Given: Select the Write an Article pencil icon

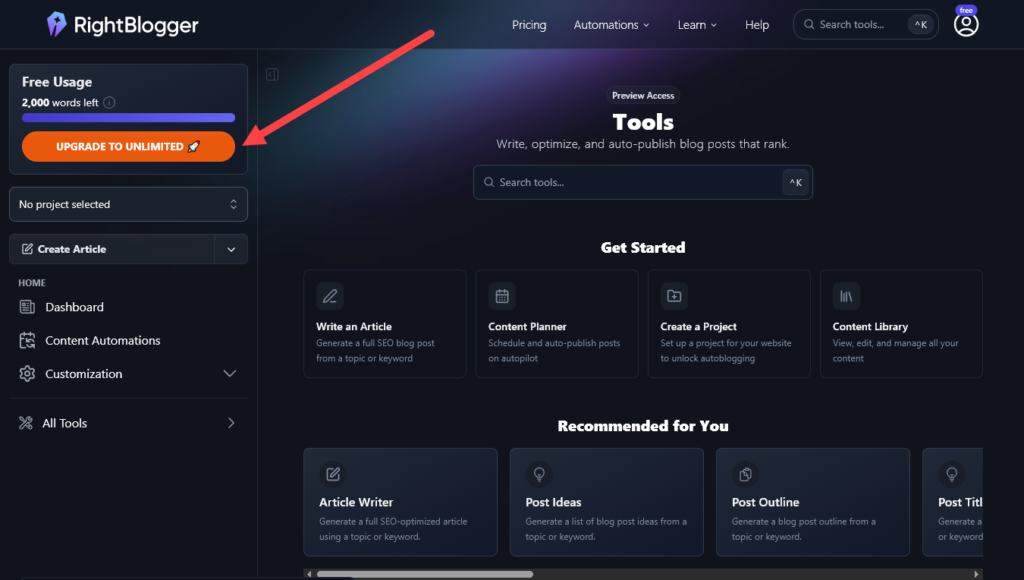Looking at the screenshot, I should [330, 296].
